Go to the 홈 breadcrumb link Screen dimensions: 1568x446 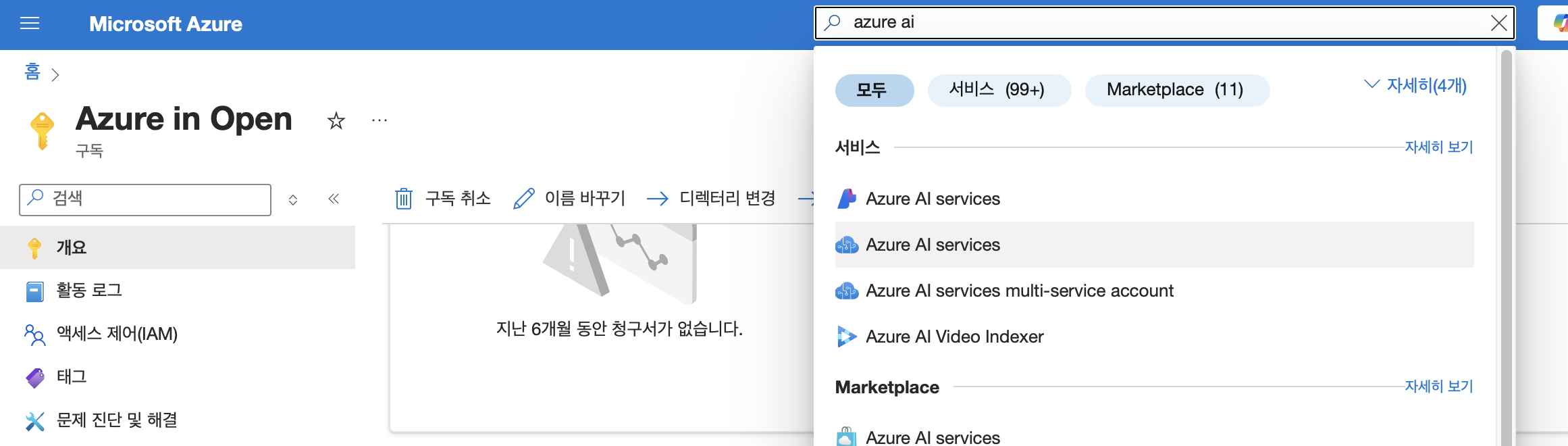tap(32, 72)
